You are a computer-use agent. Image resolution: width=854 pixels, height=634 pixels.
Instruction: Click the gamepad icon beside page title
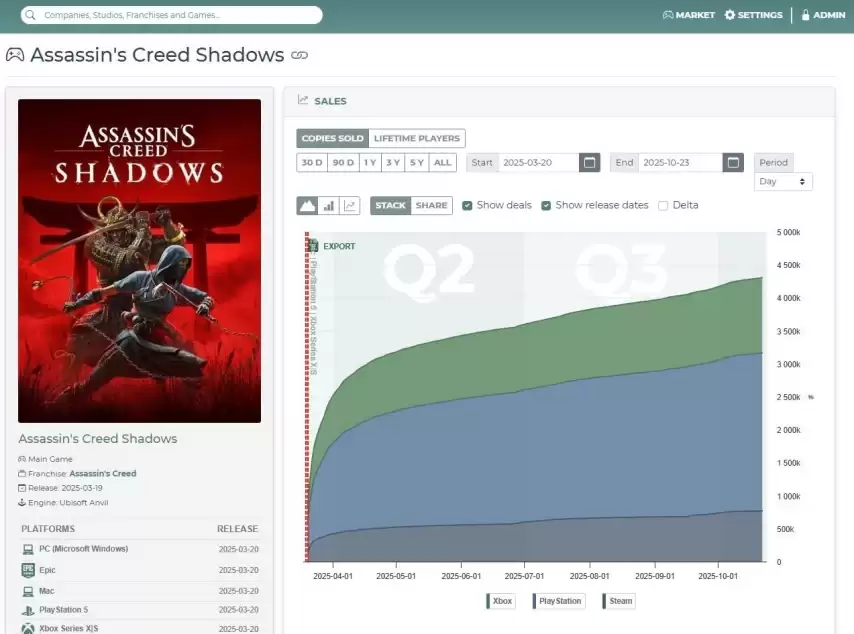[x=15, y=54]
